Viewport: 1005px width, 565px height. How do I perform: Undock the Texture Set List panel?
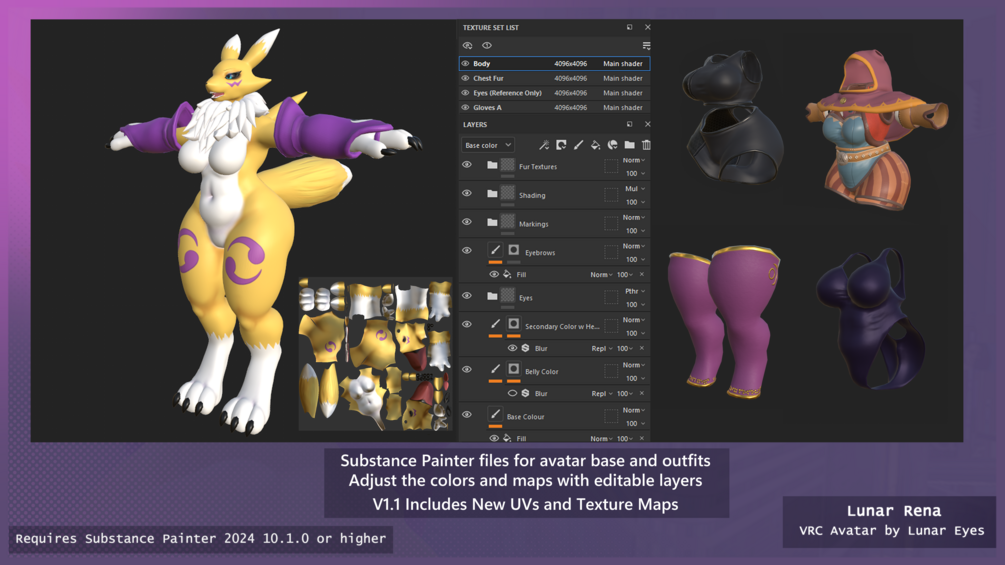pos(629,28)
